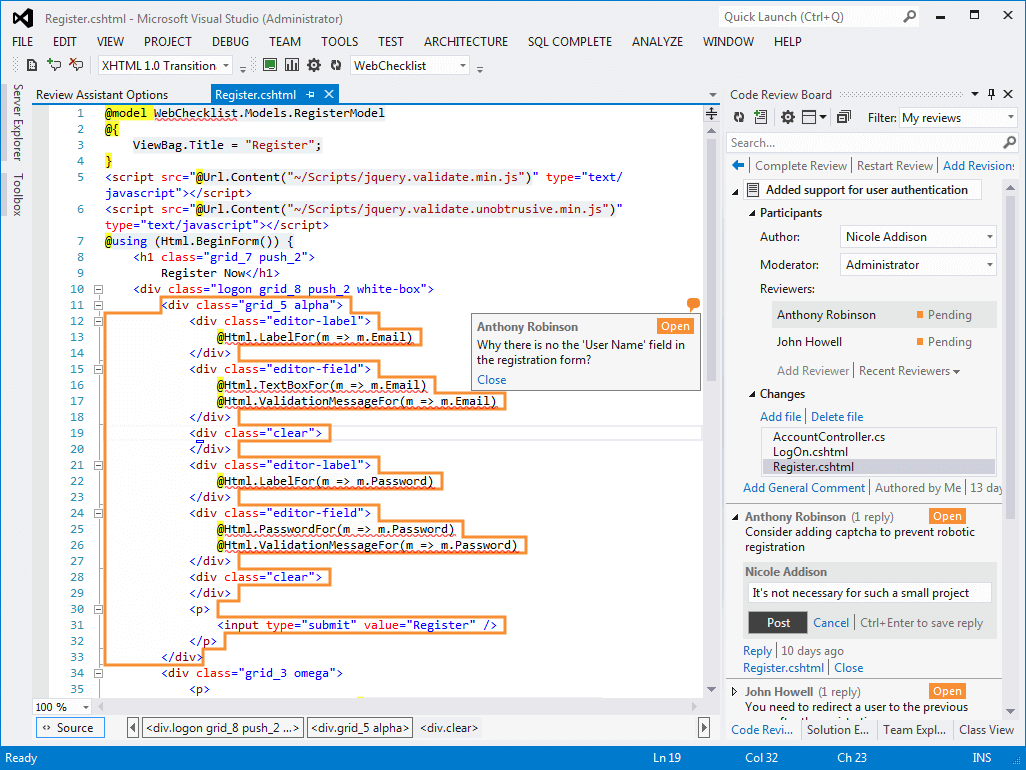
Task: Click the Visual Studio logo icon
Action: coord(23,18)
